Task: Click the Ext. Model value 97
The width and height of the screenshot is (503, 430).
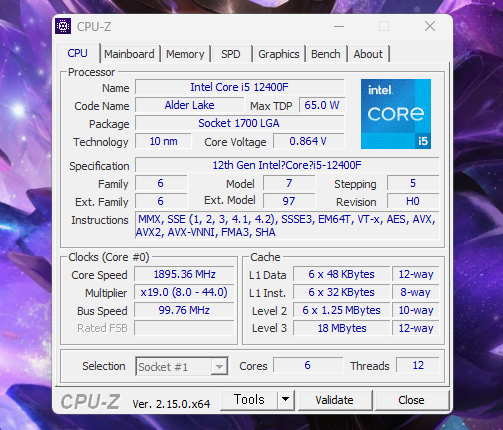Action: click(x=289, y=201)
